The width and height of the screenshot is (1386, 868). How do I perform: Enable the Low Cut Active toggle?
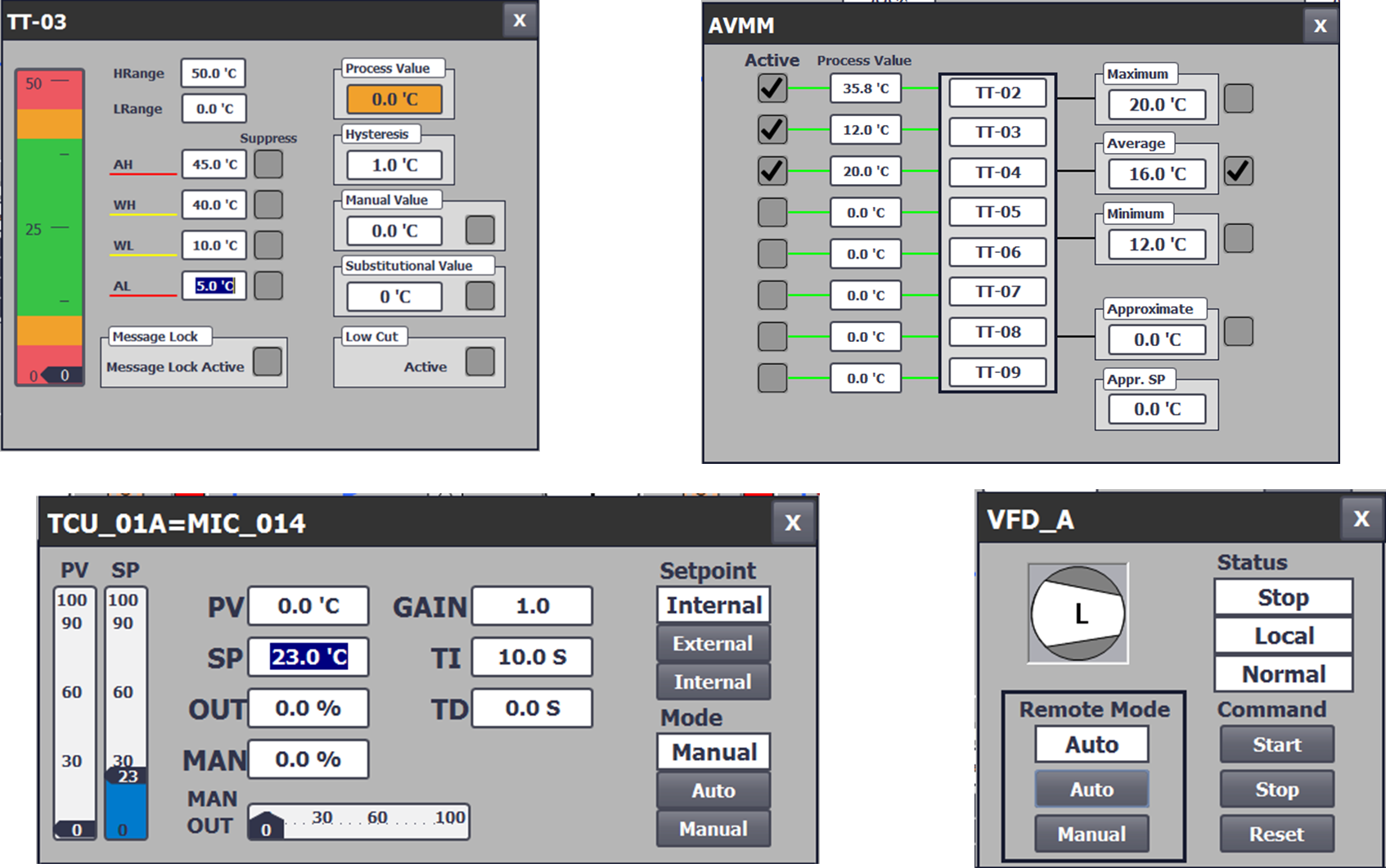coord(479,362)
